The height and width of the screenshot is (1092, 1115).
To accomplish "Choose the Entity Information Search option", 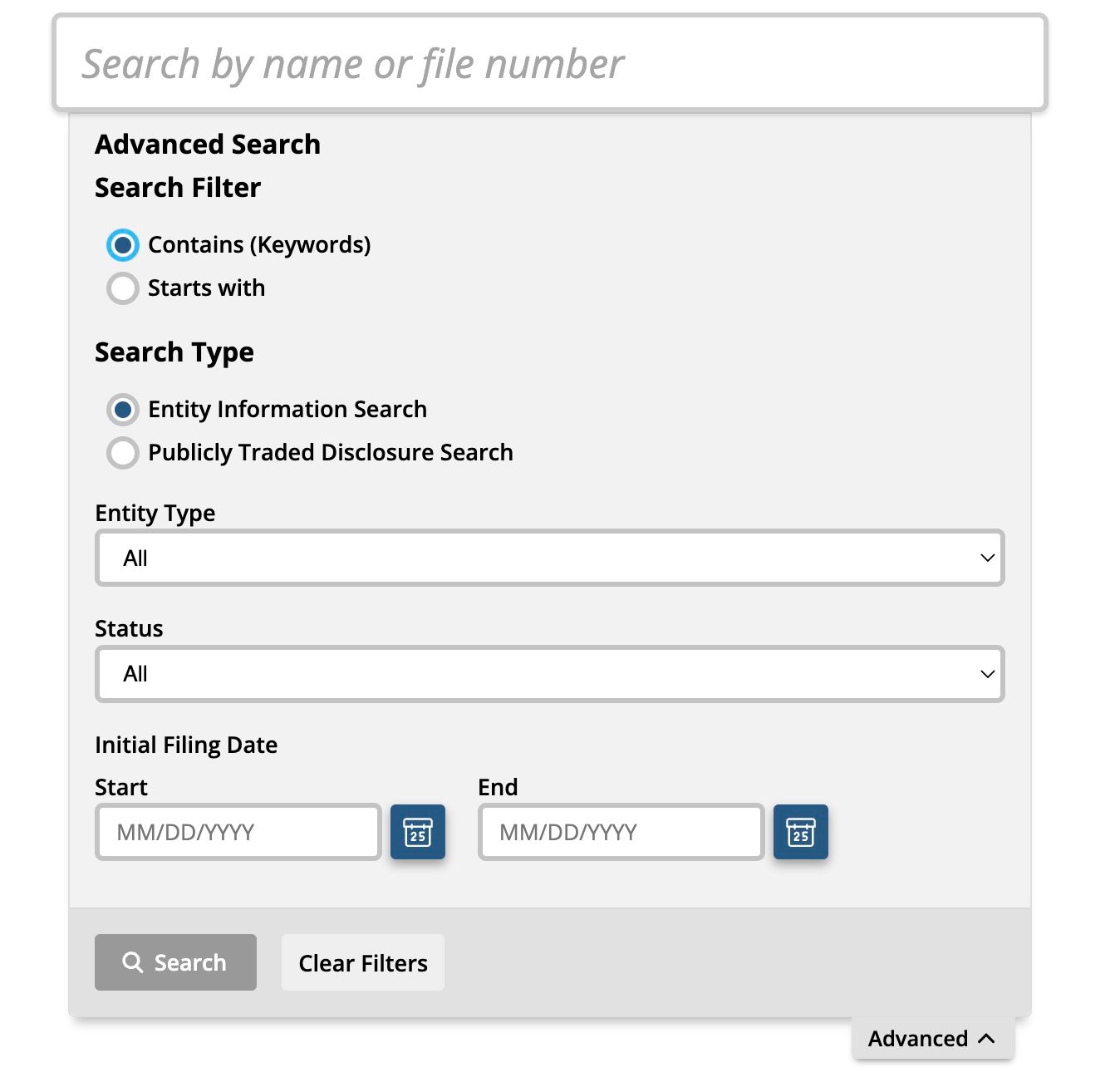I will click(x=123, y=410).
